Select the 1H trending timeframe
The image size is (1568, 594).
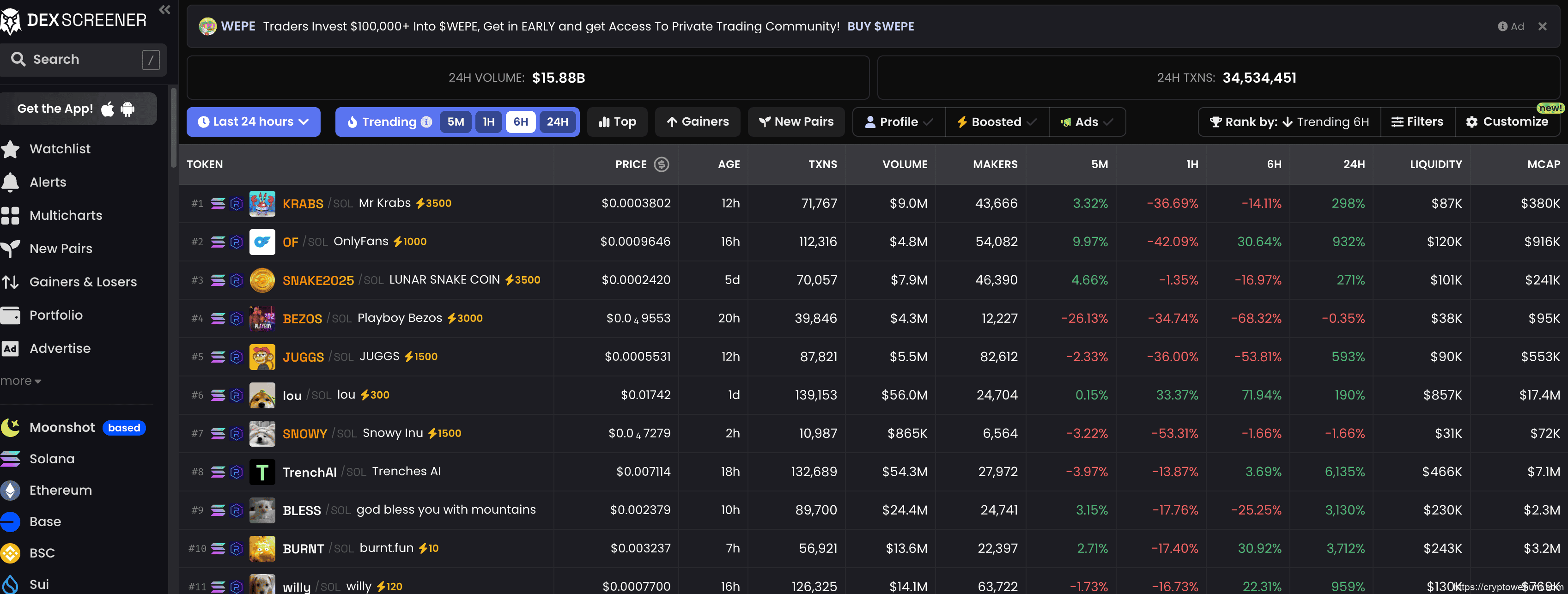(488, 122)
